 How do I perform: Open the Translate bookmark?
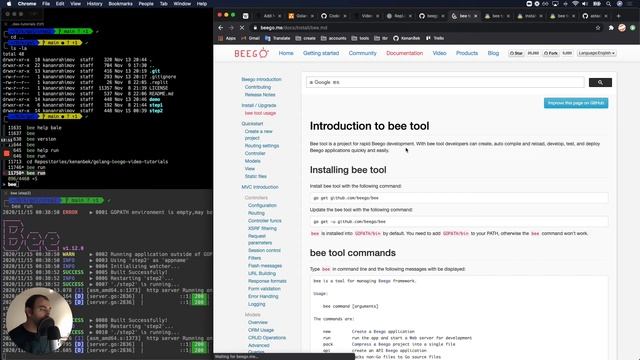[278, 38]
